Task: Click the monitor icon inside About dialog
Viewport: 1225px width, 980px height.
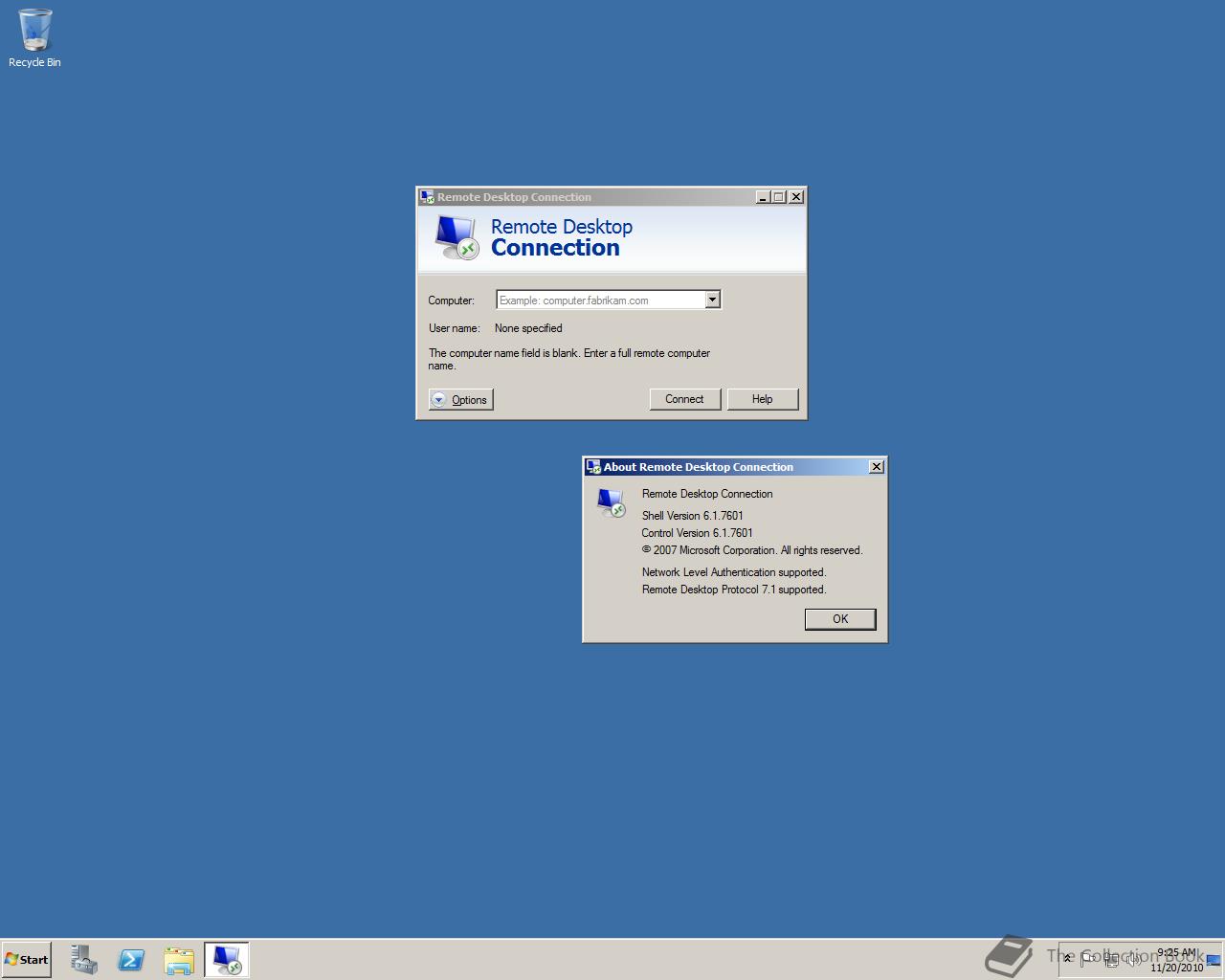Action: click(x=611, y=501)
